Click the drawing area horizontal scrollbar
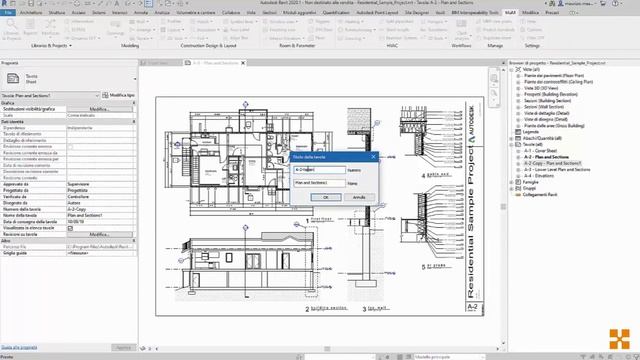Viewport: 640px width, 360px height. point(327,349)
